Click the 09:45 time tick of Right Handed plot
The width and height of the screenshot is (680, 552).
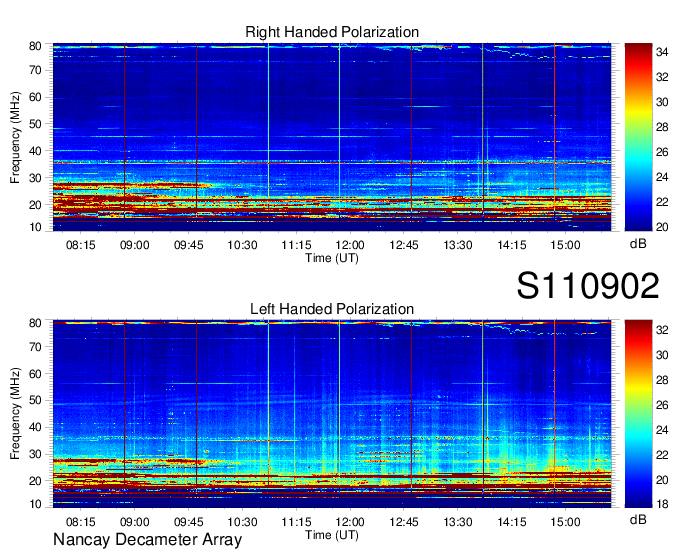click(189, 245)
